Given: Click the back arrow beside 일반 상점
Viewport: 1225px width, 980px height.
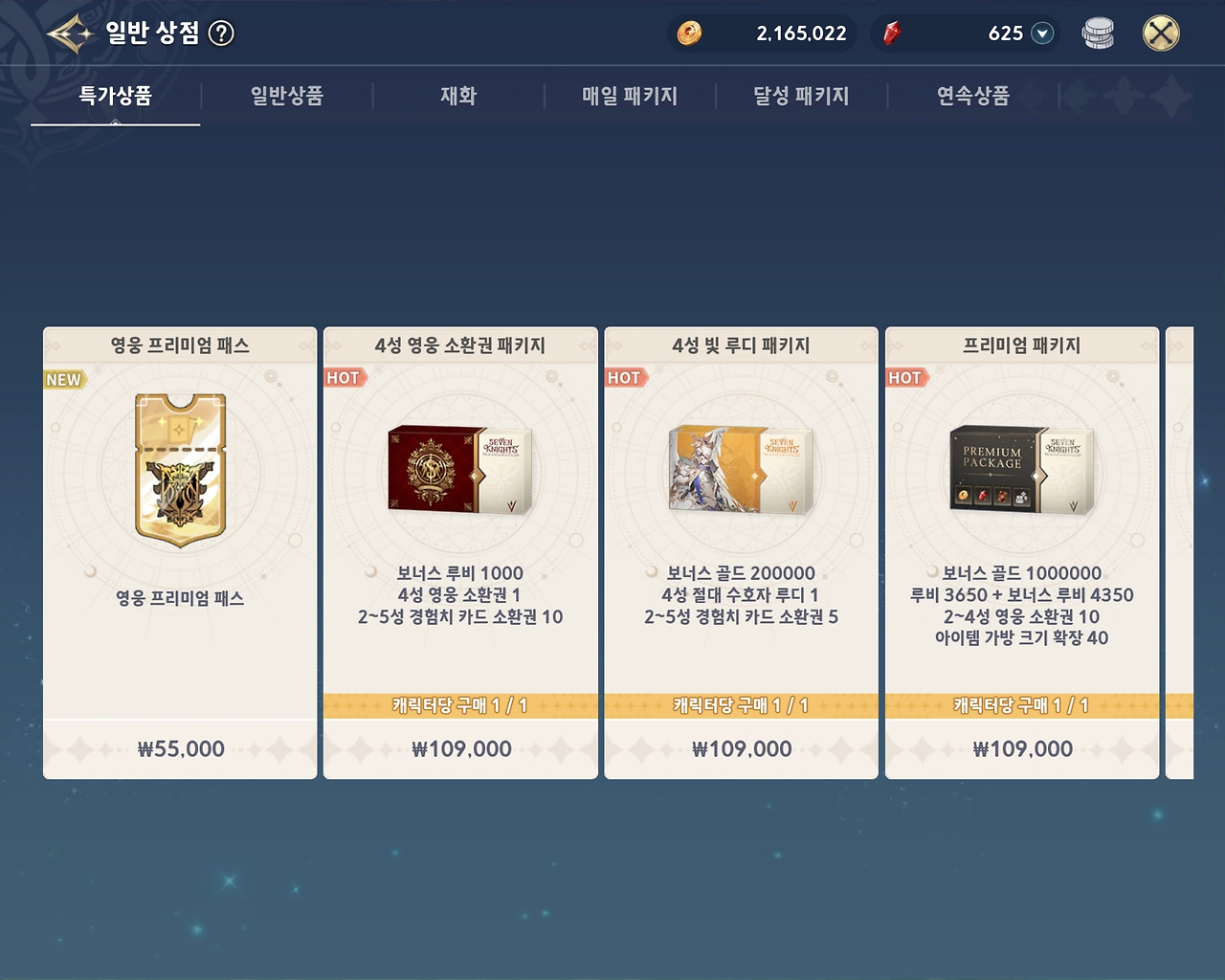Looking at the screenshot, I should [x=70, y=33].
